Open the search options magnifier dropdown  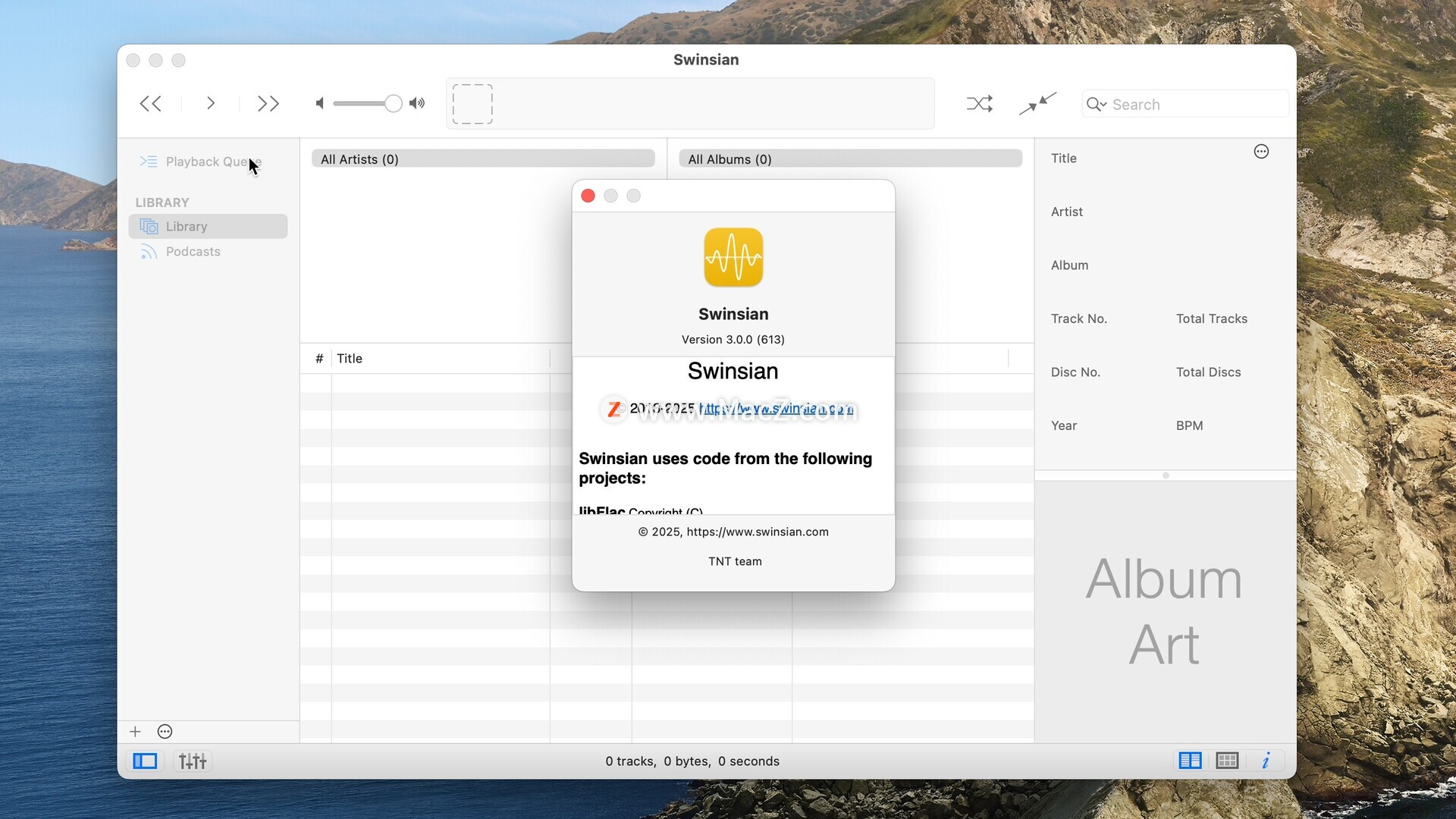tap(1096, 104)
